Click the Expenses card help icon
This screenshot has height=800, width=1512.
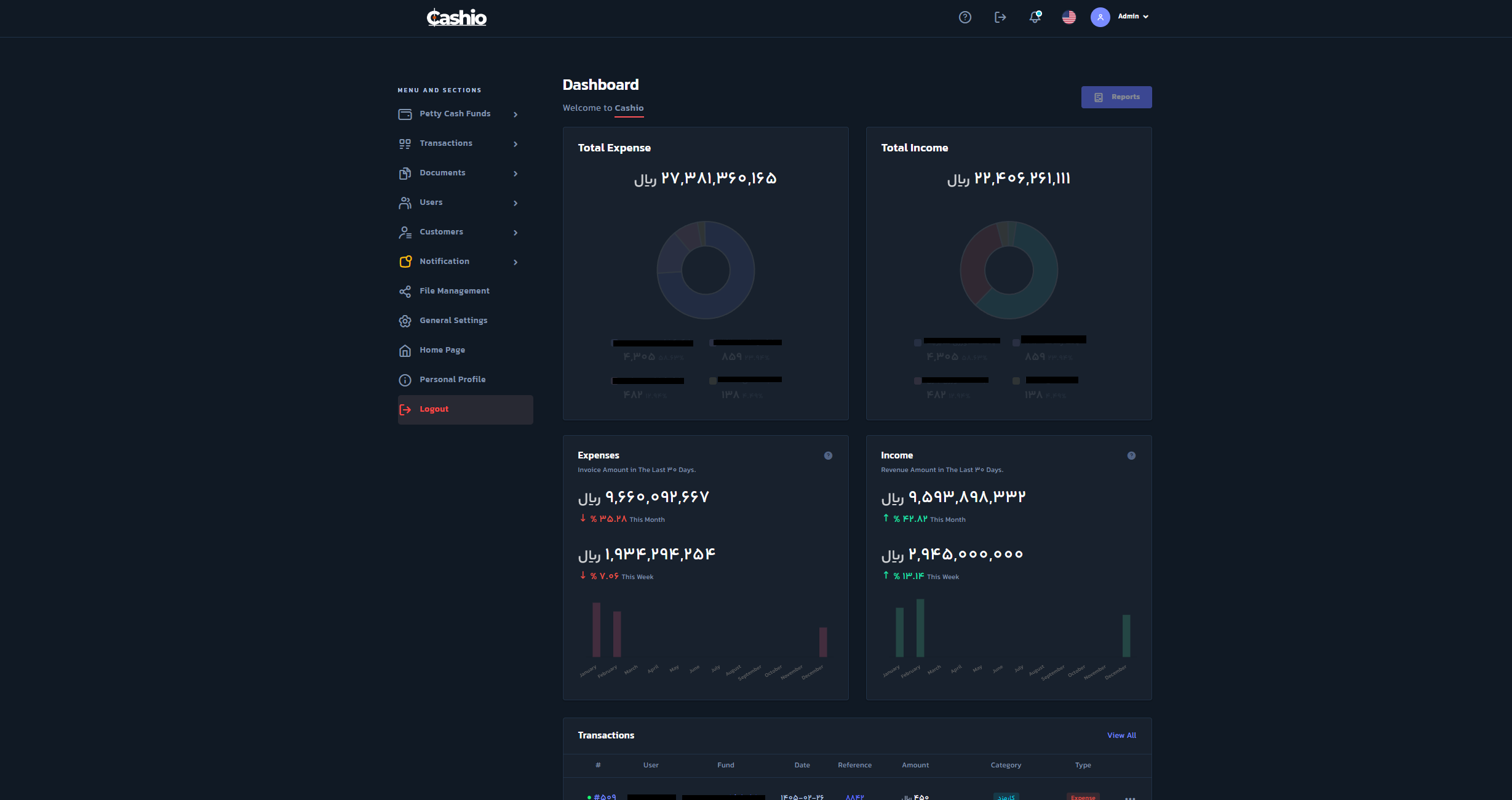pyautogui.click(x=828, y=455)
